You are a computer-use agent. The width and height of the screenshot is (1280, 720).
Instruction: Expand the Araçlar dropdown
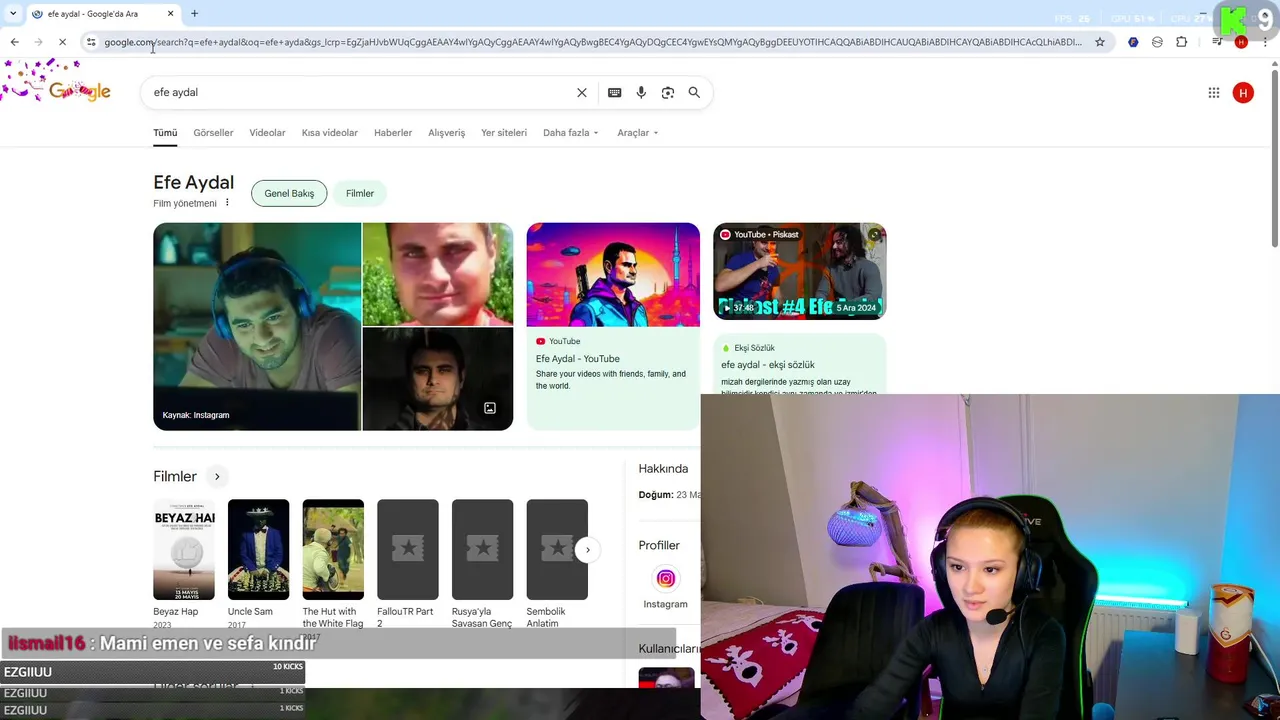click(x=638, y=133)
